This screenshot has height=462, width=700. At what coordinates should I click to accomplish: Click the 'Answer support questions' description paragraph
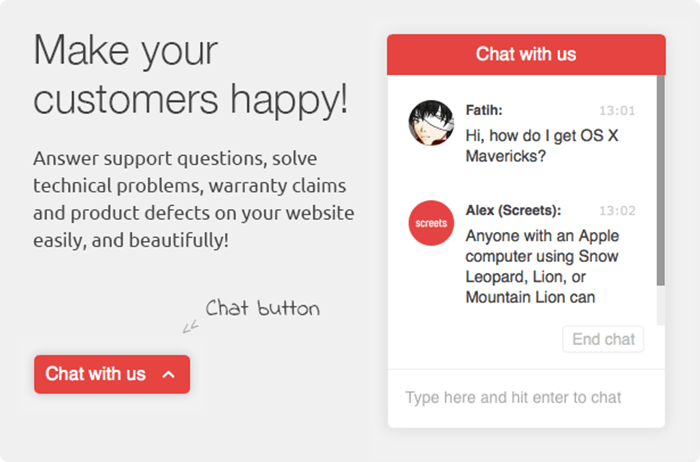coord(193,199)
